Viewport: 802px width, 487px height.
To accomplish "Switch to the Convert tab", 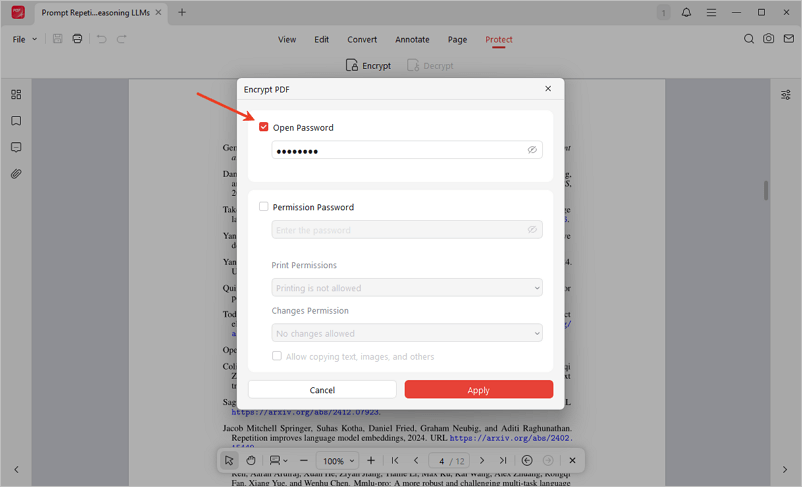I will [x=362, y=39].
